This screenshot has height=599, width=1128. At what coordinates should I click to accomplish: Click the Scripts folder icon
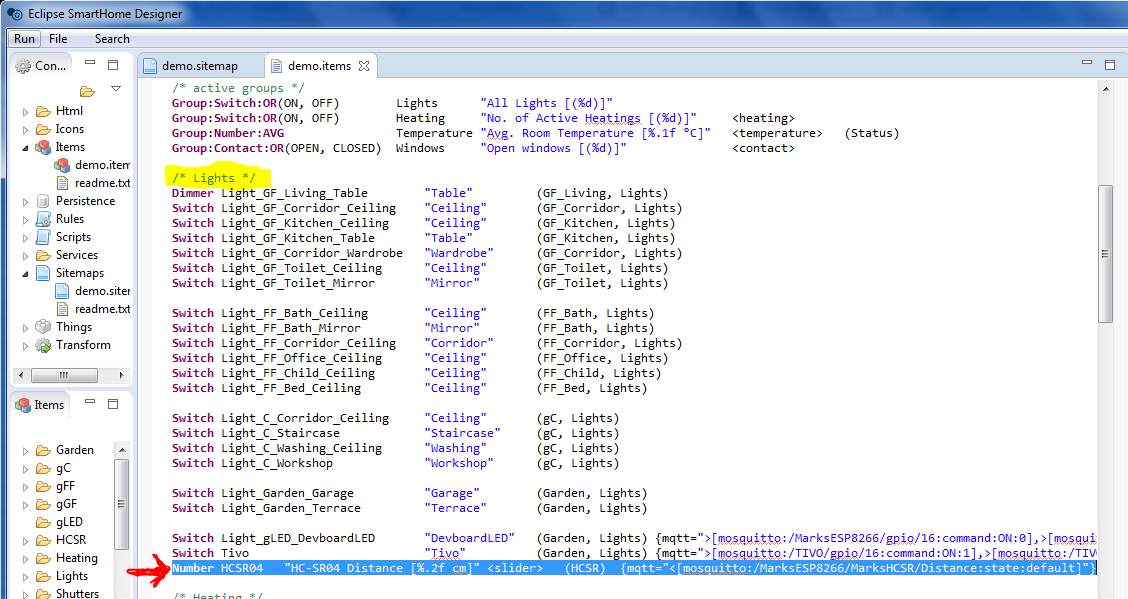(43, 237)
